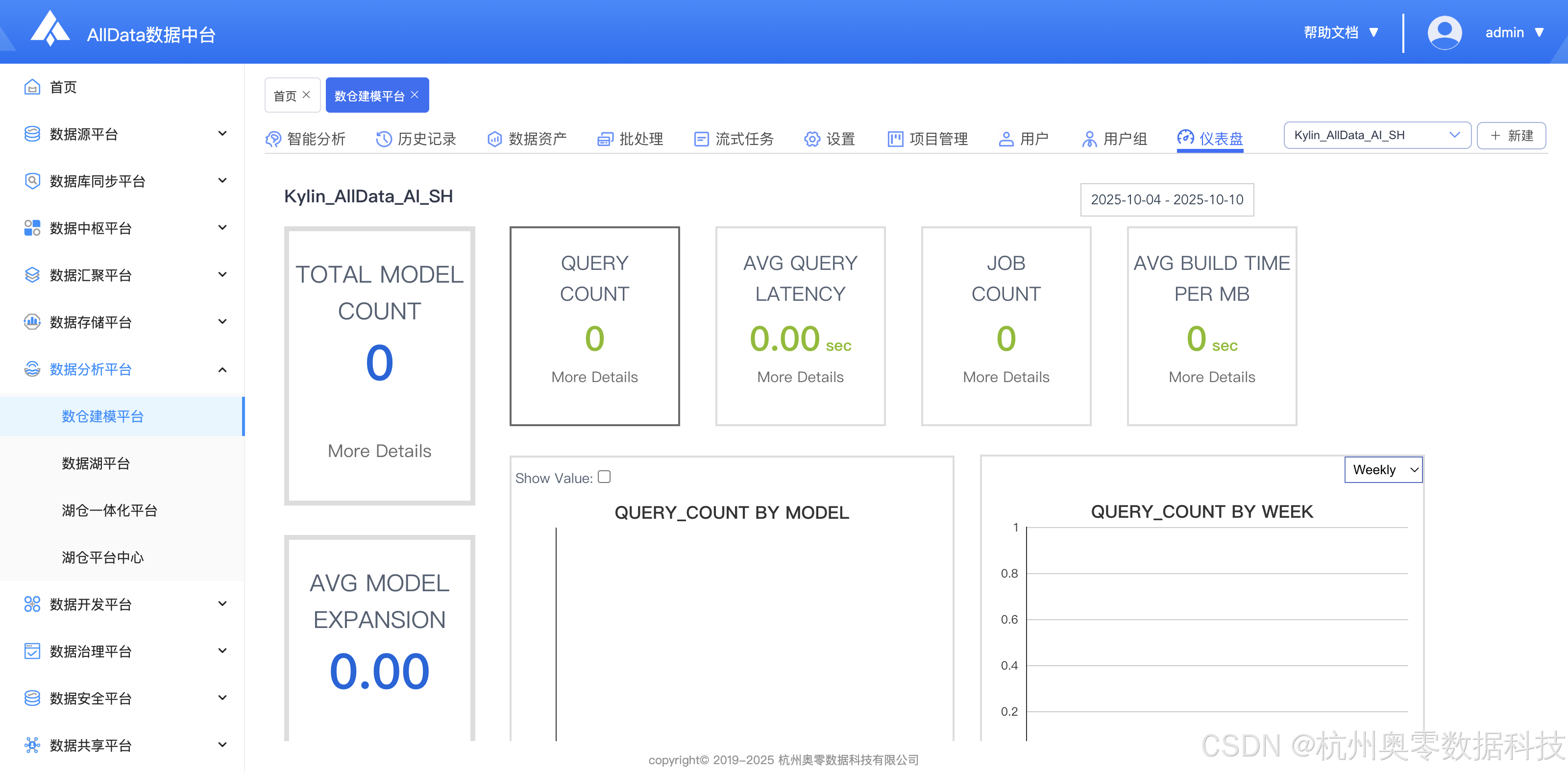Click the admin user avatar icon

coord(1444,32)
